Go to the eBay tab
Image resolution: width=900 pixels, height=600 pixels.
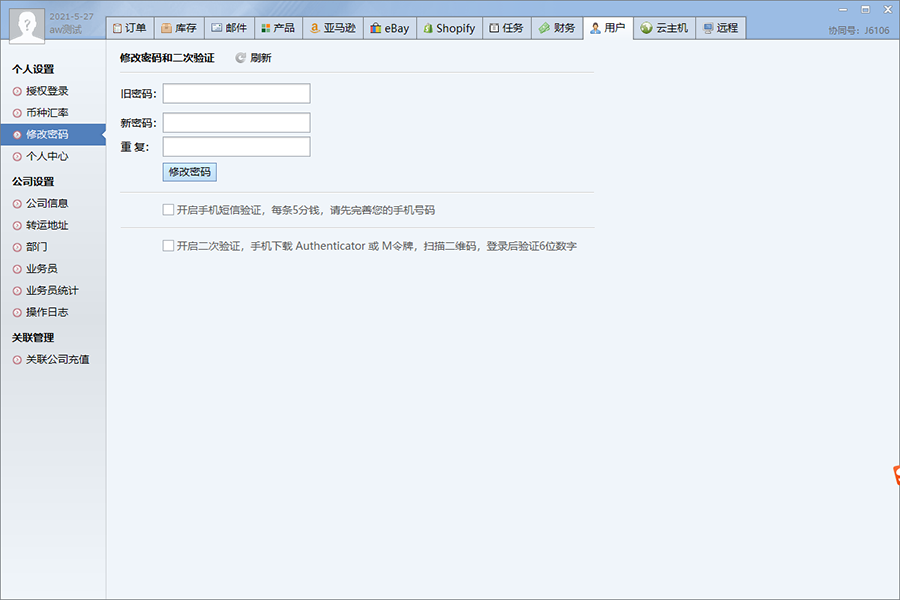click(389, 28)
